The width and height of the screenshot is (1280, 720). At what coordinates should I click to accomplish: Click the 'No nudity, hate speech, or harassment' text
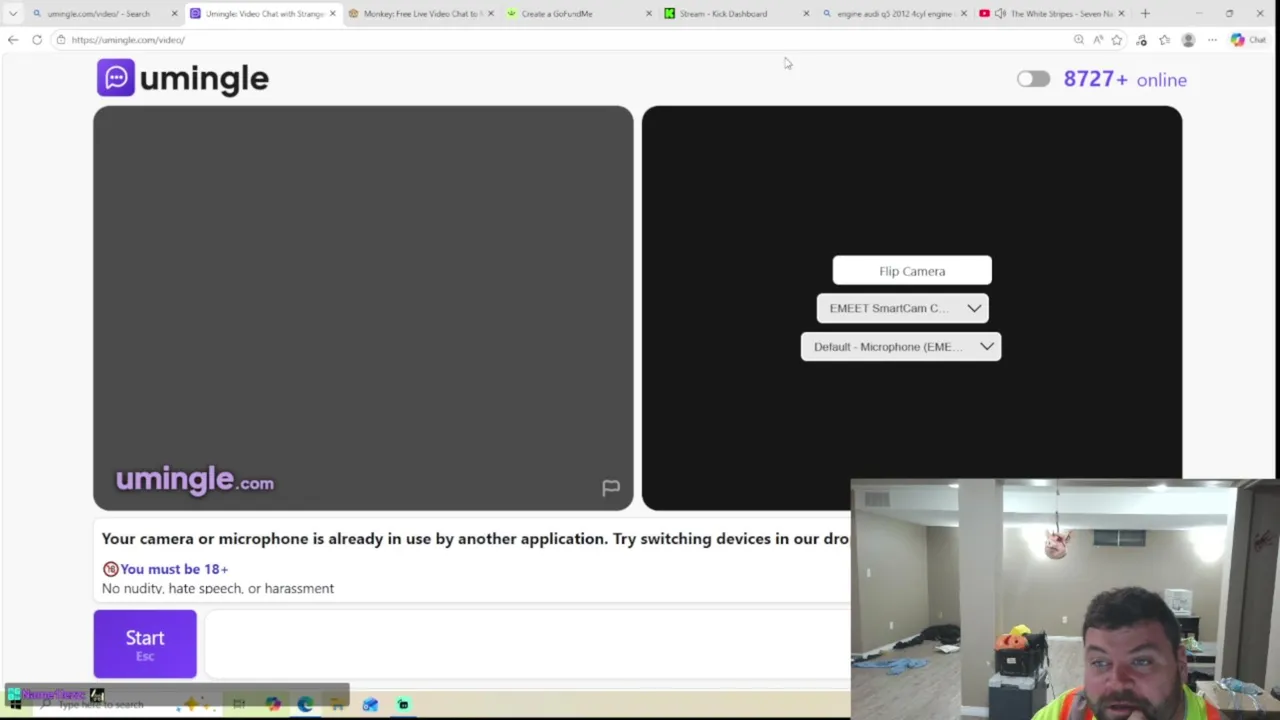coord(218,589)
